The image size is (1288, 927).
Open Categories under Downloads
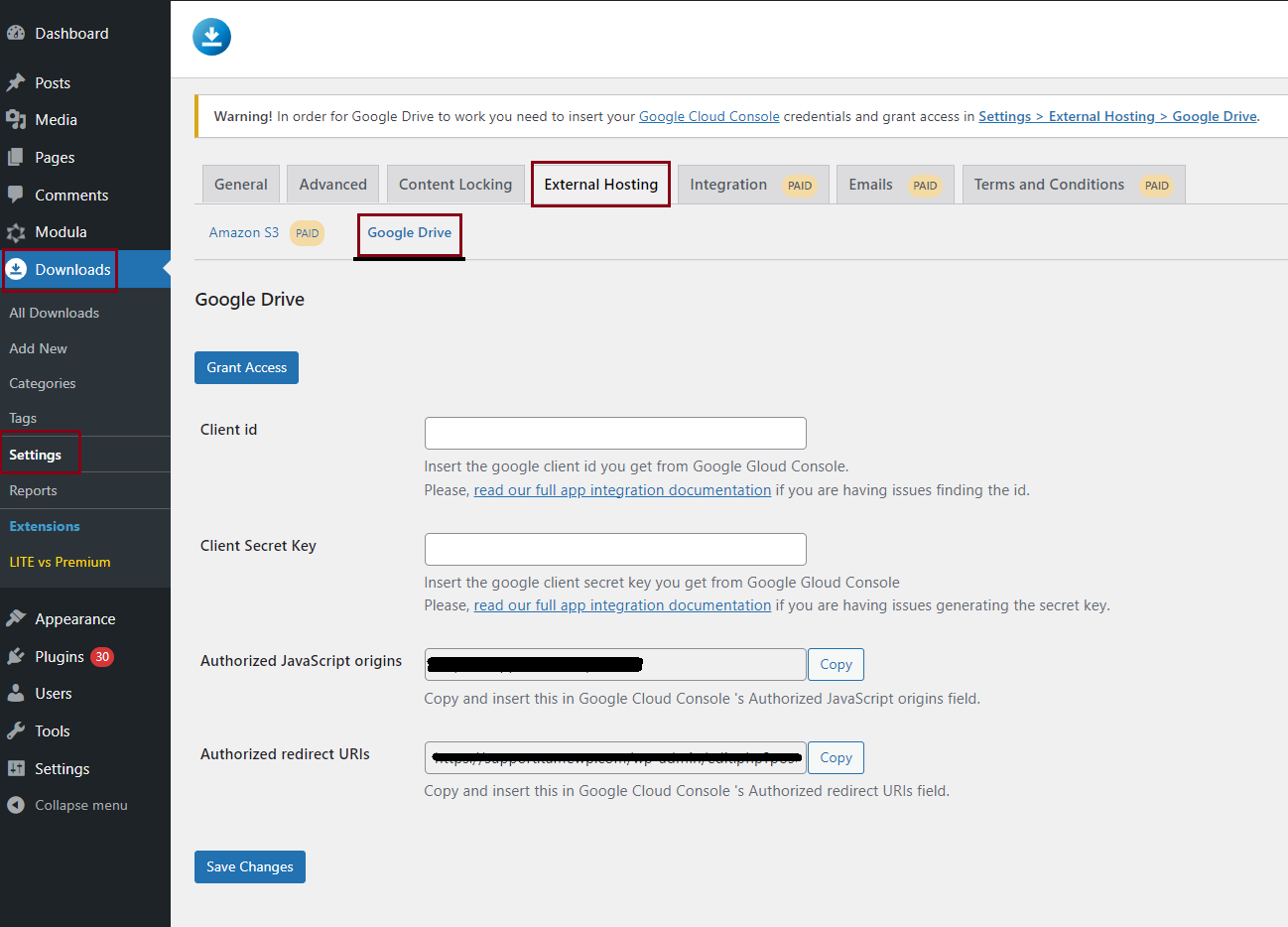43,383
